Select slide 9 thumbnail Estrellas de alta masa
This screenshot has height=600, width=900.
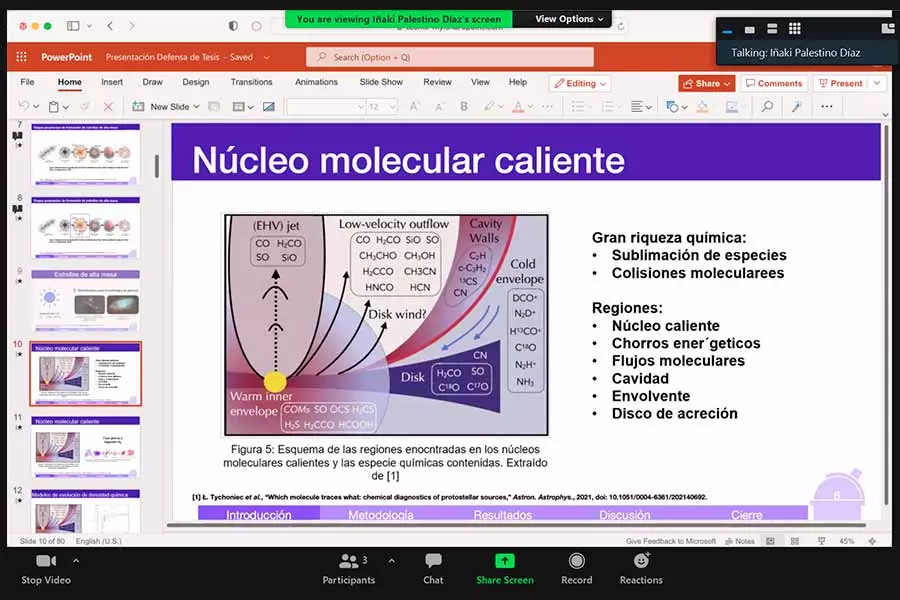click(x=86, y=301)
